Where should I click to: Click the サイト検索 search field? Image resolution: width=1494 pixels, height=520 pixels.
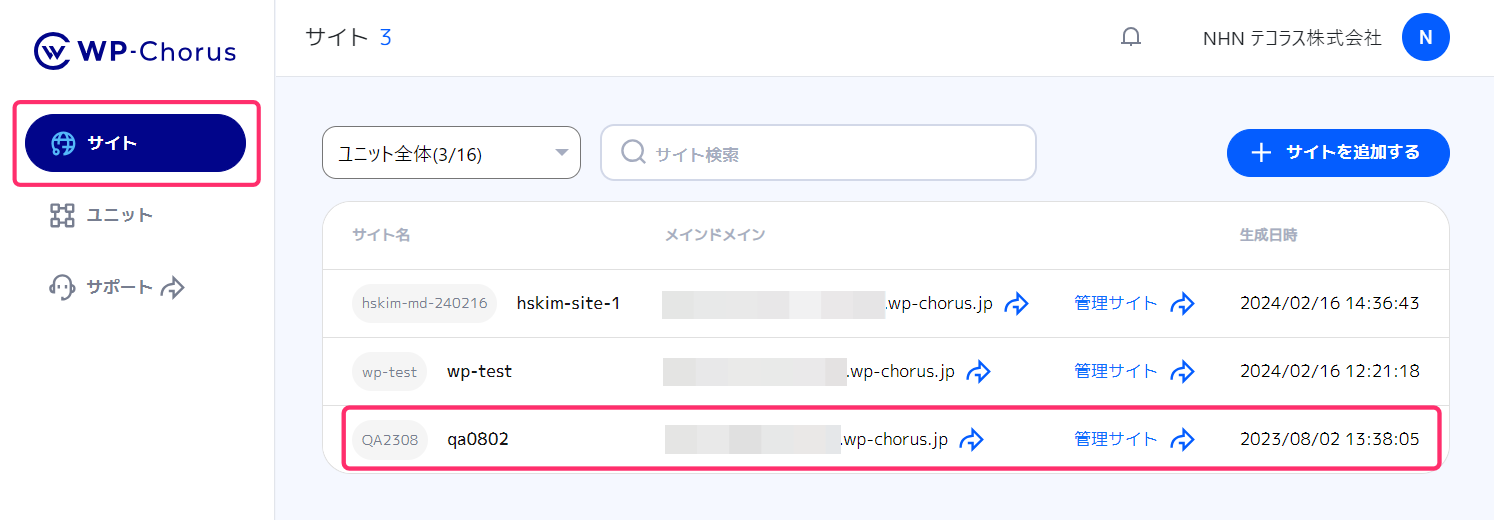818,153
